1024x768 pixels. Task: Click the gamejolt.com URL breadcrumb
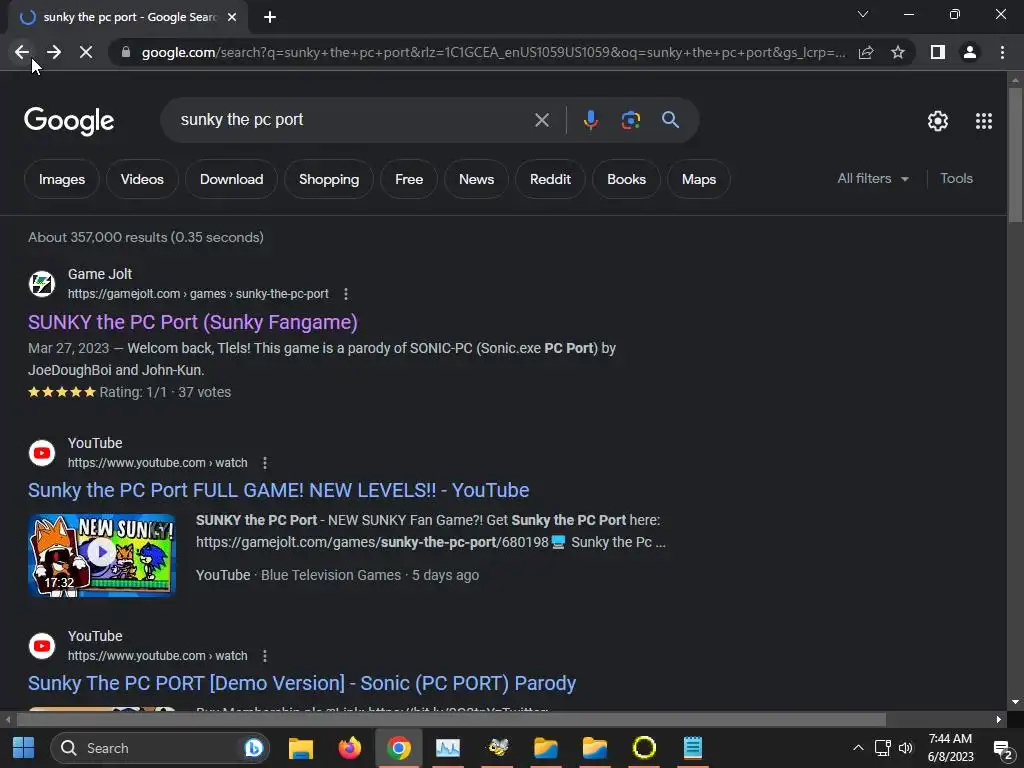click(x=198, y=294)
